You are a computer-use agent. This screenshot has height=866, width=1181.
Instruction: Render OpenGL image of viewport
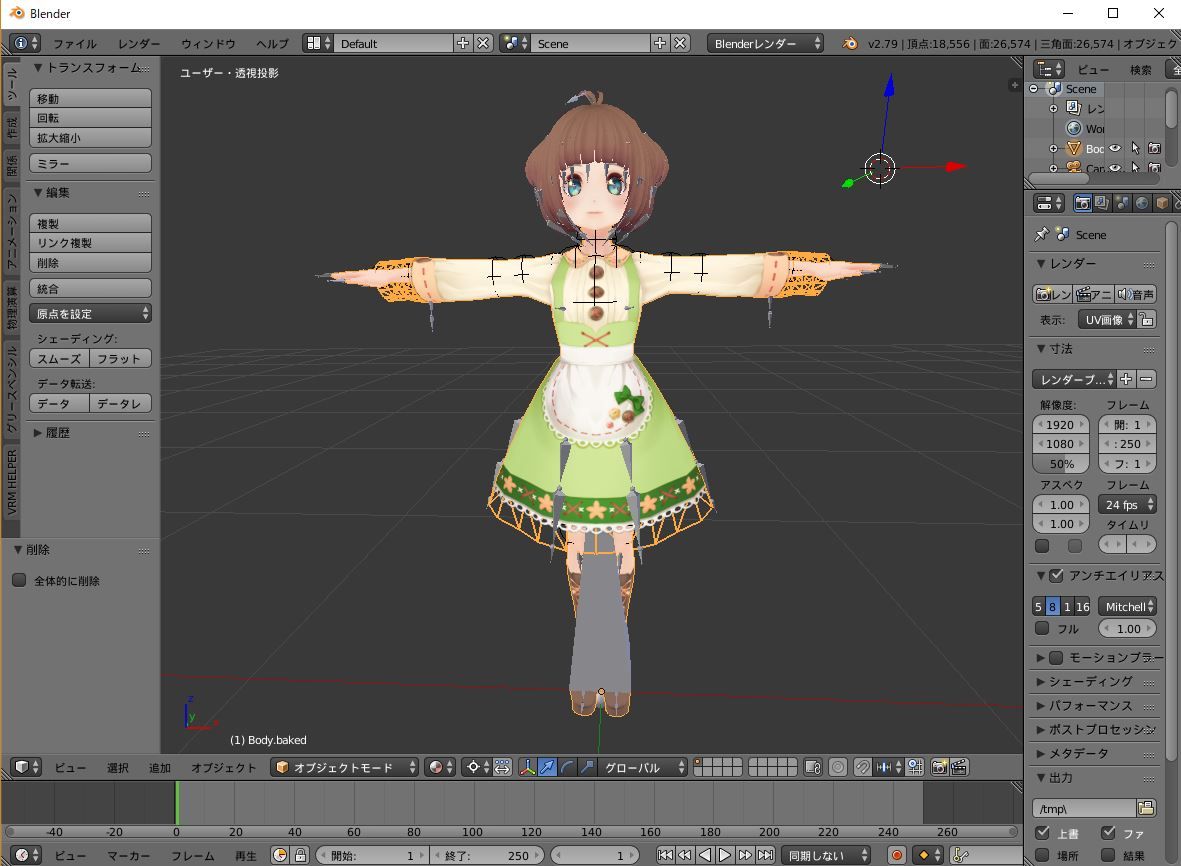[939, 767]
